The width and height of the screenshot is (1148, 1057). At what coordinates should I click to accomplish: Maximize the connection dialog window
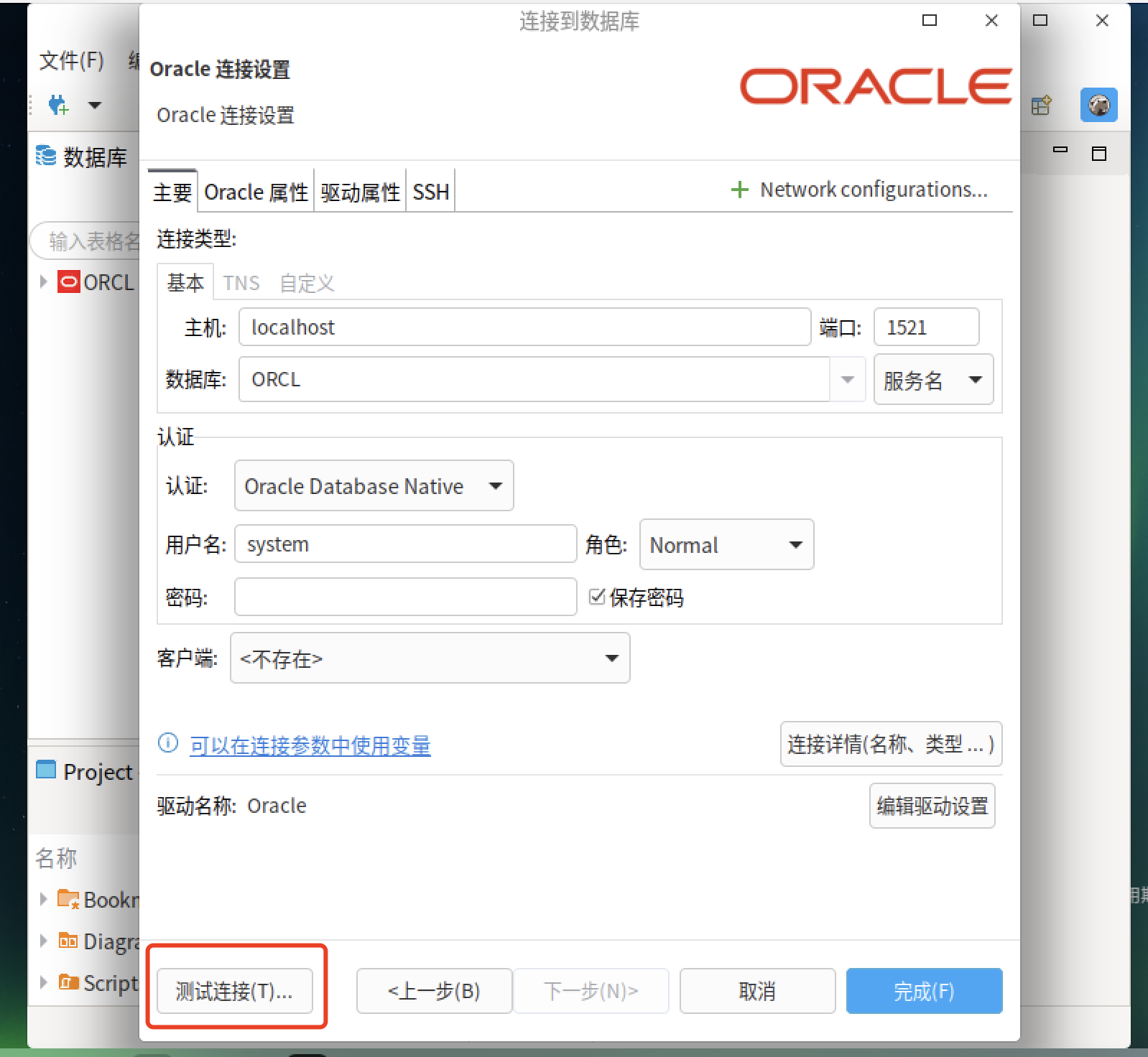point(929,20)
